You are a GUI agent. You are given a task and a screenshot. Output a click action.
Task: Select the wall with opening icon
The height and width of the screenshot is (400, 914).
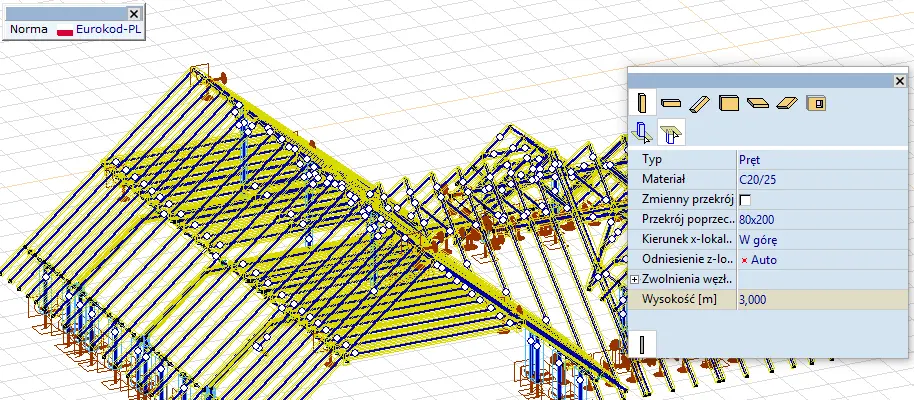[816, 102]
